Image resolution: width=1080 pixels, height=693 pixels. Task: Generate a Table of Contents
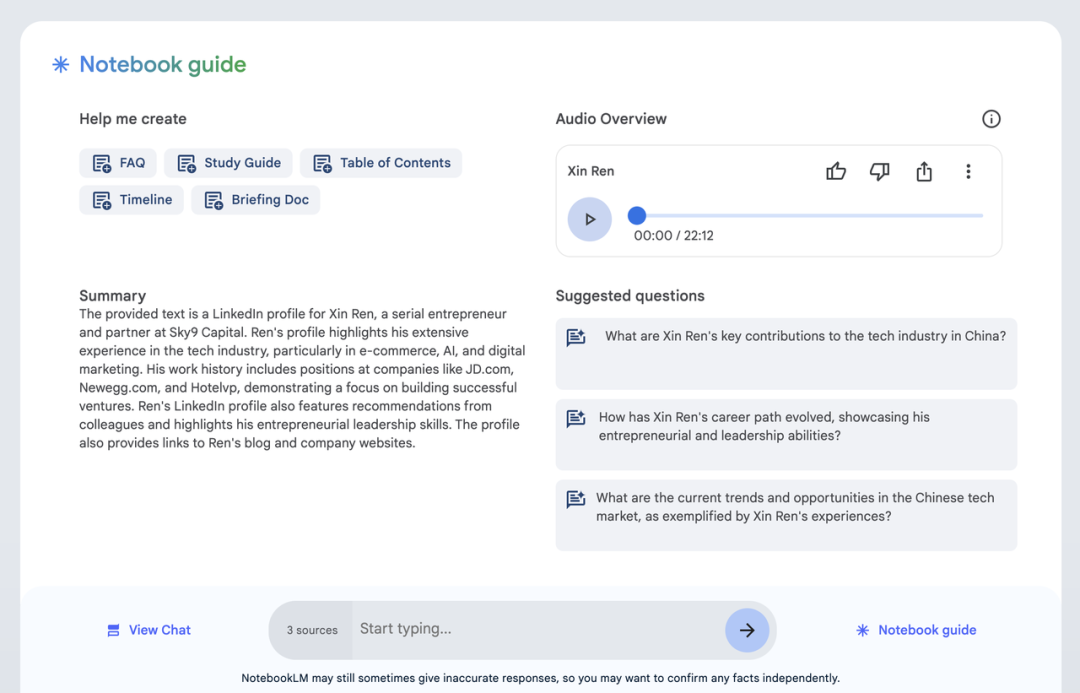tap(381, 163)
